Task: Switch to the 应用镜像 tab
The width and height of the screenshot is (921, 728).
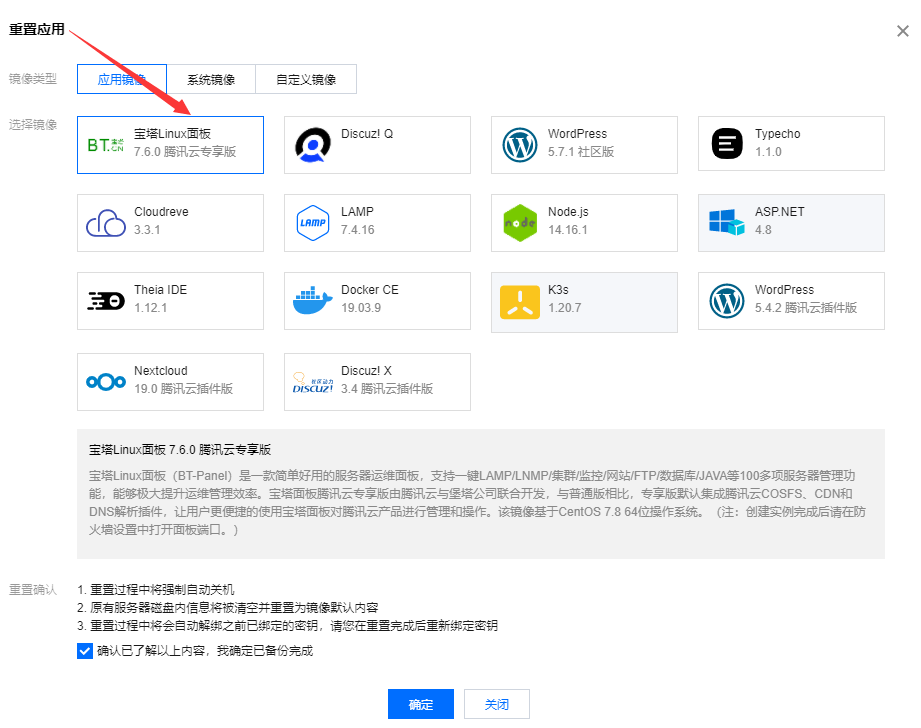Action: pyautogui.click(x=122, y=79)
